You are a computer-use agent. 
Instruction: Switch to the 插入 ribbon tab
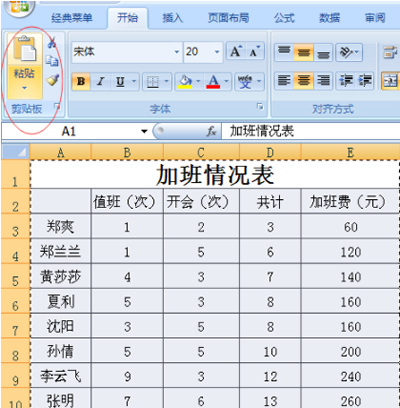pyautogui.click(x=173, y=18)
